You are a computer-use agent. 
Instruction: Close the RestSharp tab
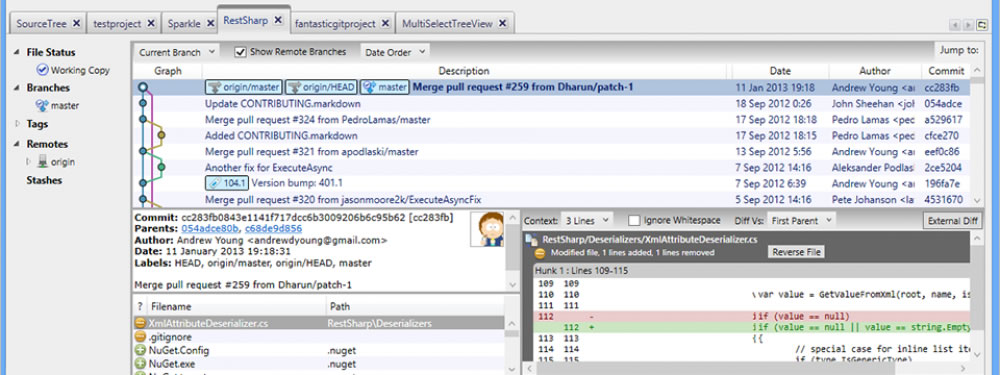click(x=278, y=20)
